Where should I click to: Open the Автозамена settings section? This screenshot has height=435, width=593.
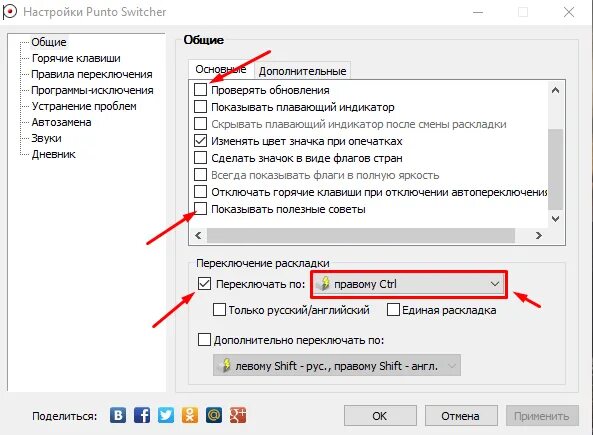point(61,122)
